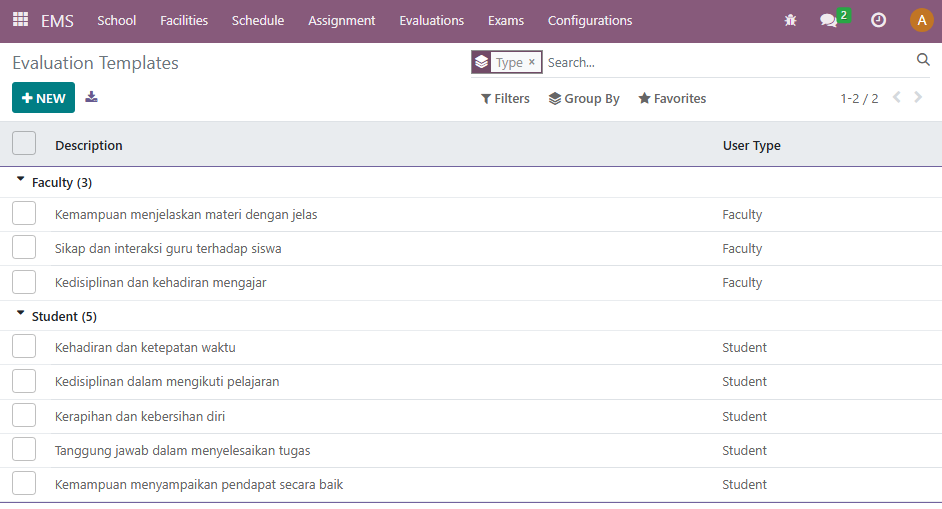Open the debug bug icon menu

tap(790, 20)
